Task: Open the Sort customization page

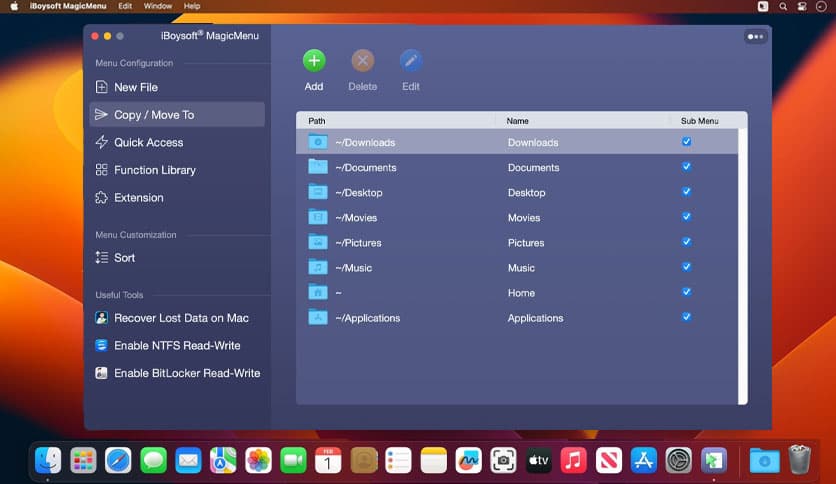Action: 177,257
